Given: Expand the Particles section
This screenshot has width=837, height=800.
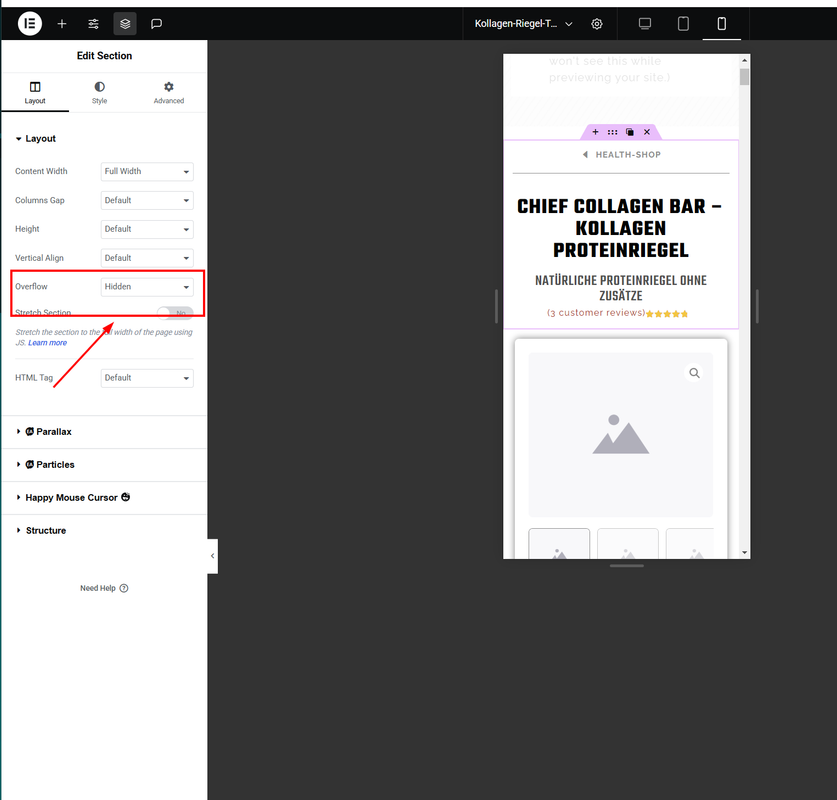Looking at the screenshot, I should [104, 465].
